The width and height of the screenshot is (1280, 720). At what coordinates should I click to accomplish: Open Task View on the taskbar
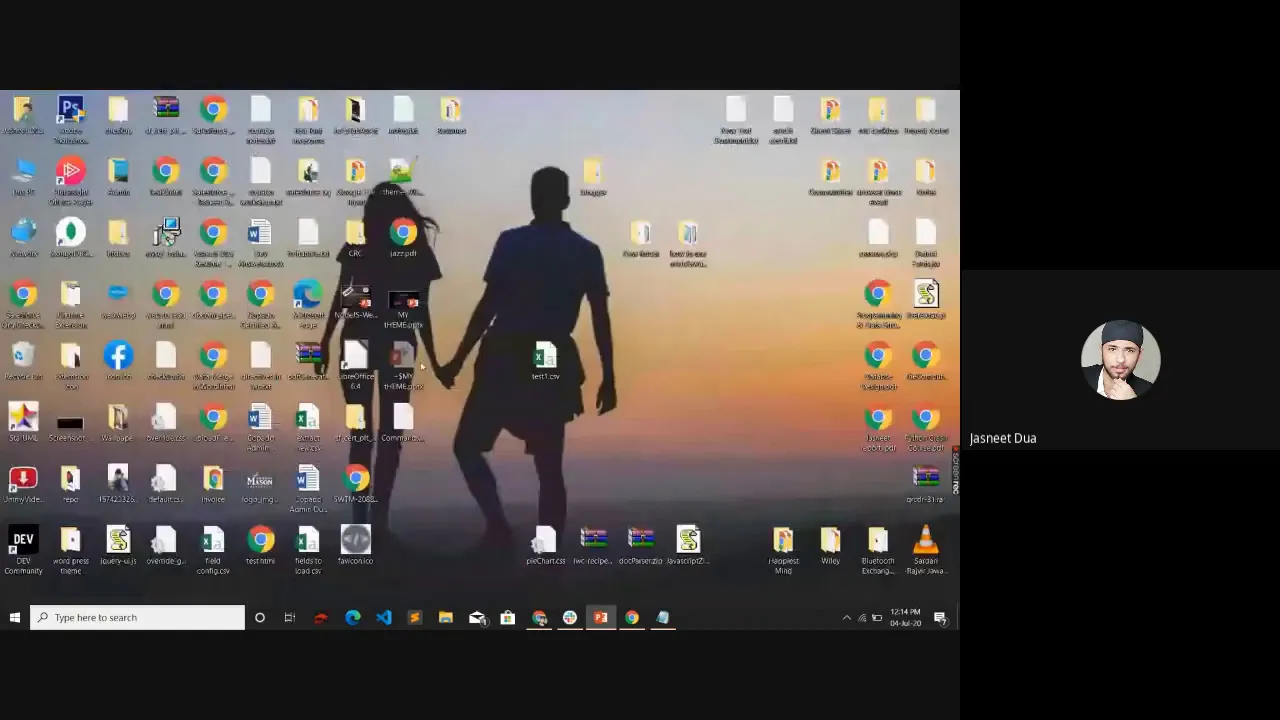click(290, 618)
